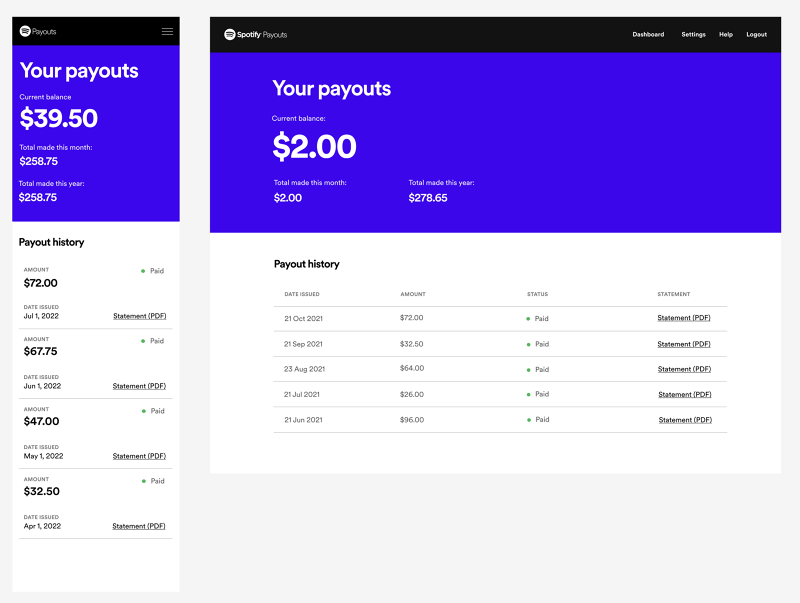Open the hamburger menu on the mobile view

coord(166,30)
